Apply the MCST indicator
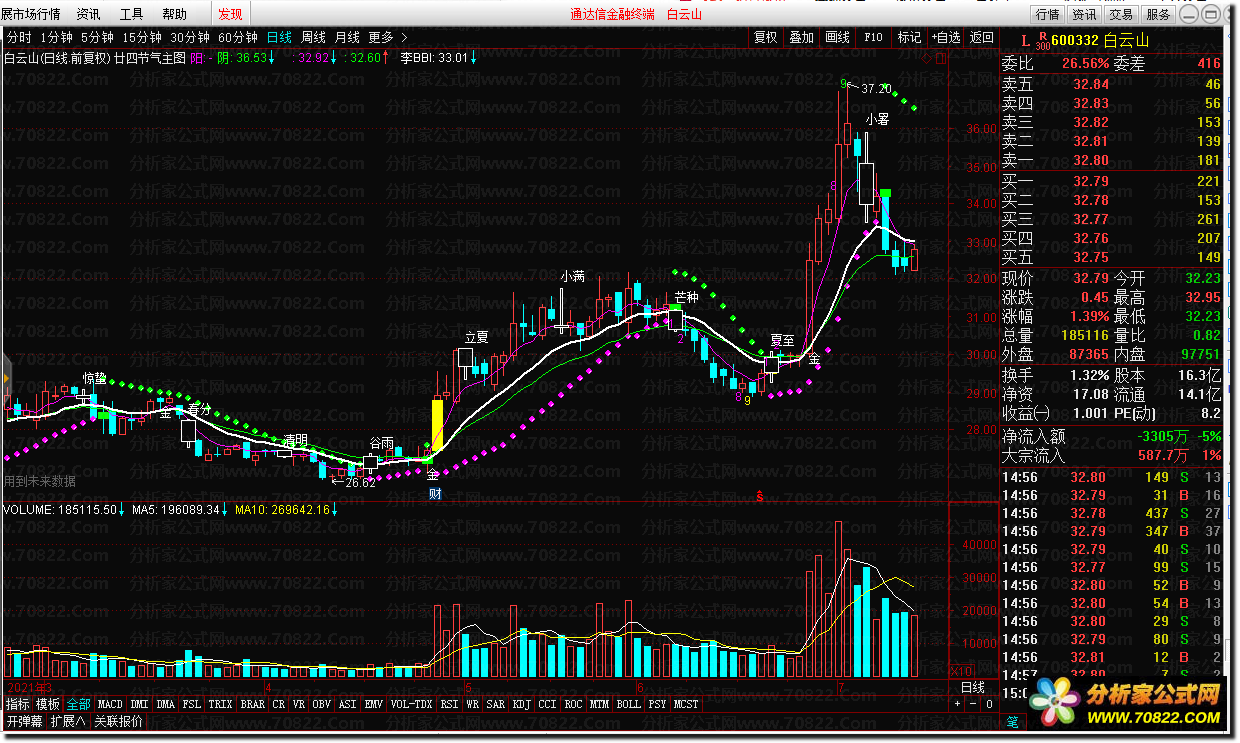The width and height of the screenshot is (1240, 743). [x=687, y=704]
